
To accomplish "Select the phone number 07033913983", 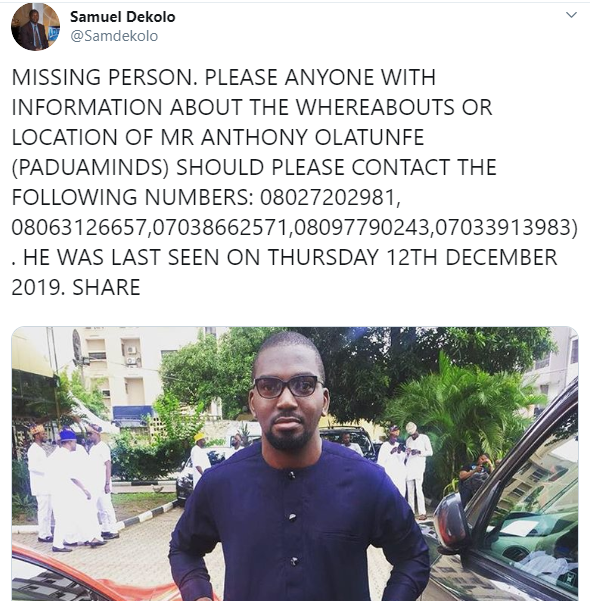I will pos(503,227).
